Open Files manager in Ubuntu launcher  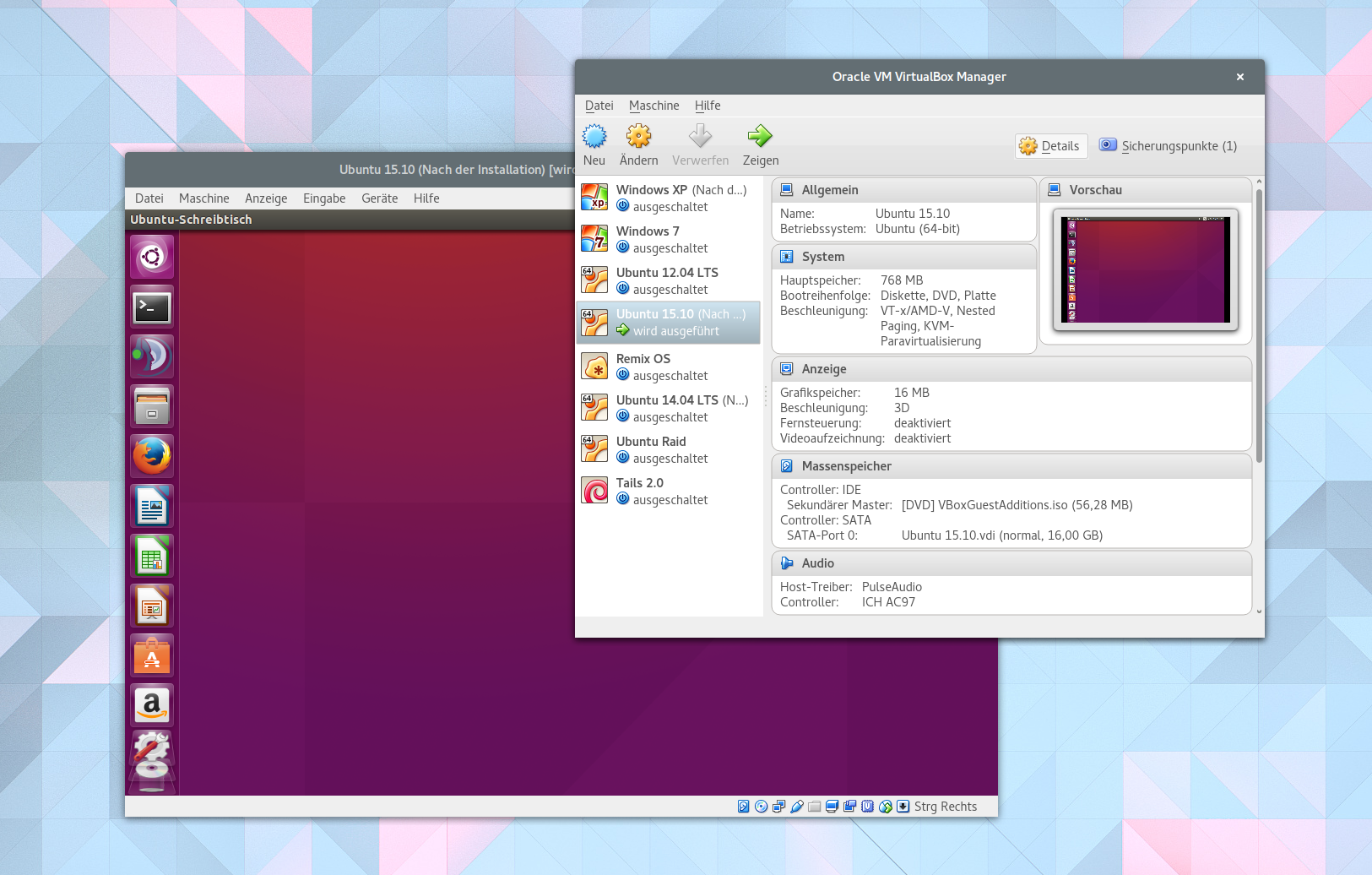152,406
